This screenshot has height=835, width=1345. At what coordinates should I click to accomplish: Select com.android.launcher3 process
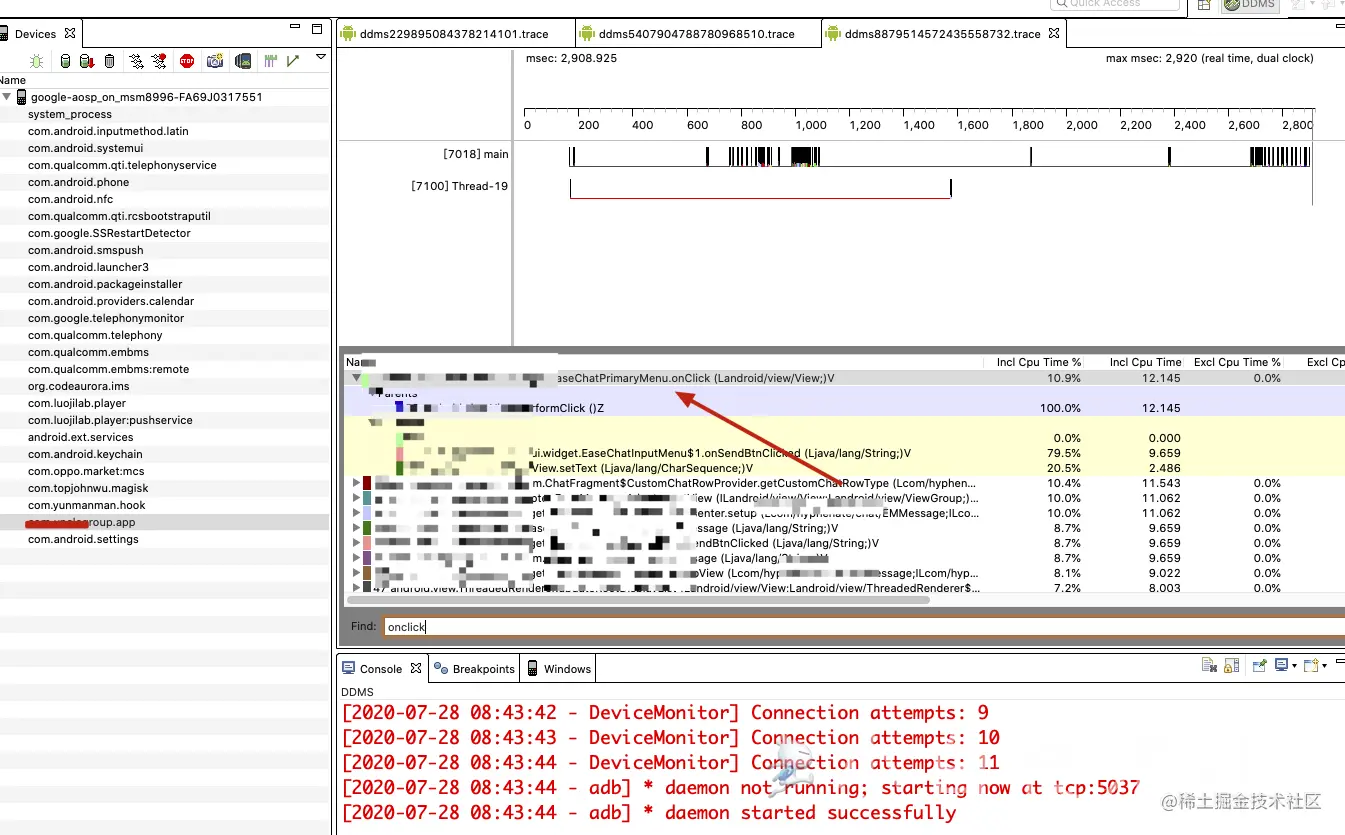(x=165, y=267)
